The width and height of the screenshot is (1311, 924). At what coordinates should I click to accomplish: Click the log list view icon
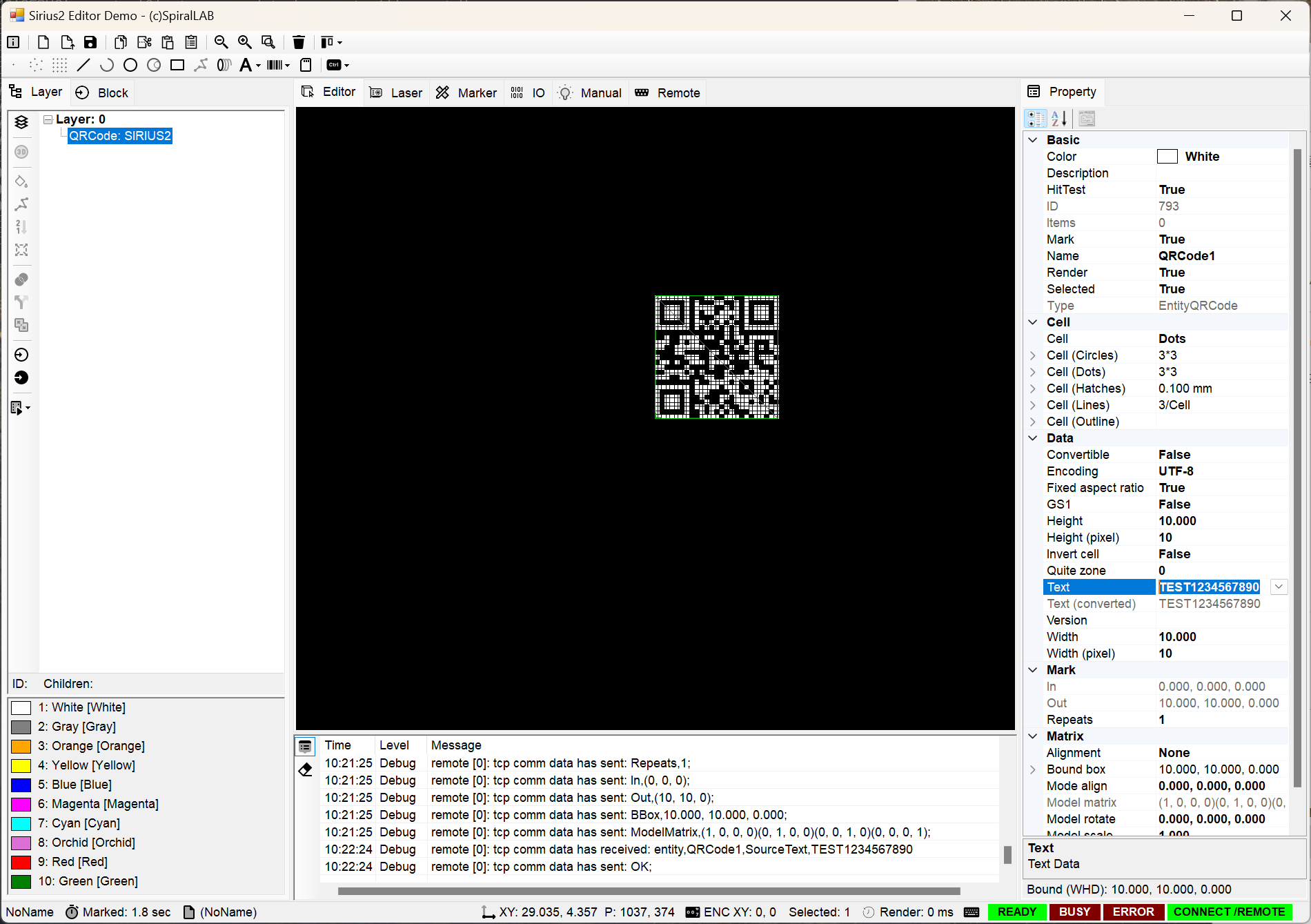(x=305, y=747)
